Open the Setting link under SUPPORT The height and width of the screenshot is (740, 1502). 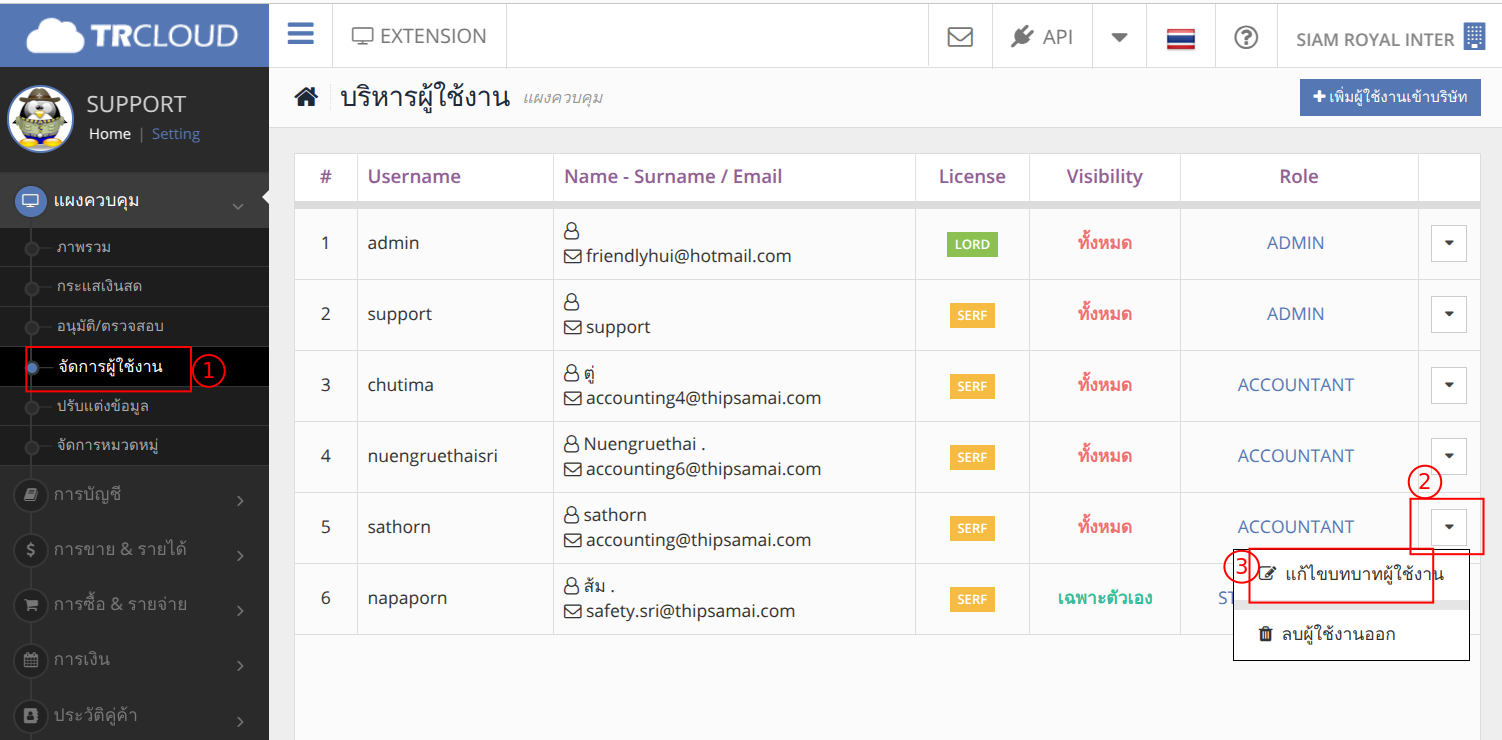coord(176,134)
